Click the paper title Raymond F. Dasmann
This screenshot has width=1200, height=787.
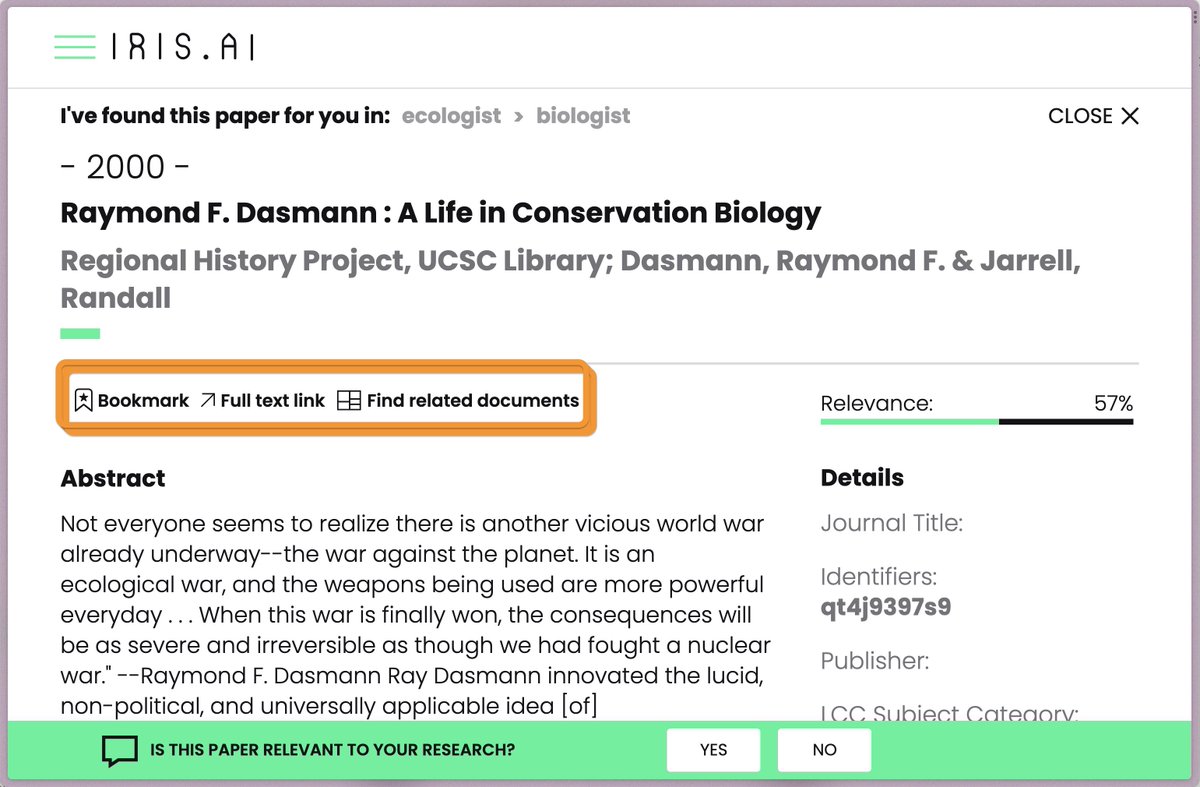point(440,213)
